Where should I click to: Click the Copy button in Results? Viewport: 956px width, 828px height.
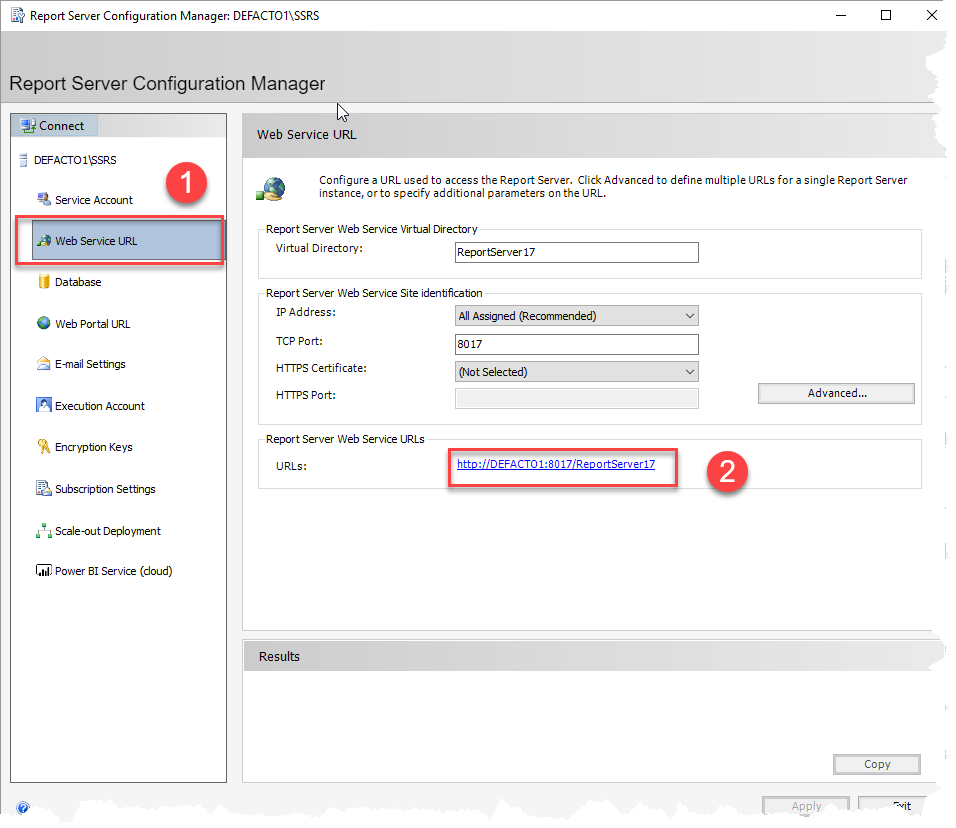pyautogui.click(x=876, y=764)
